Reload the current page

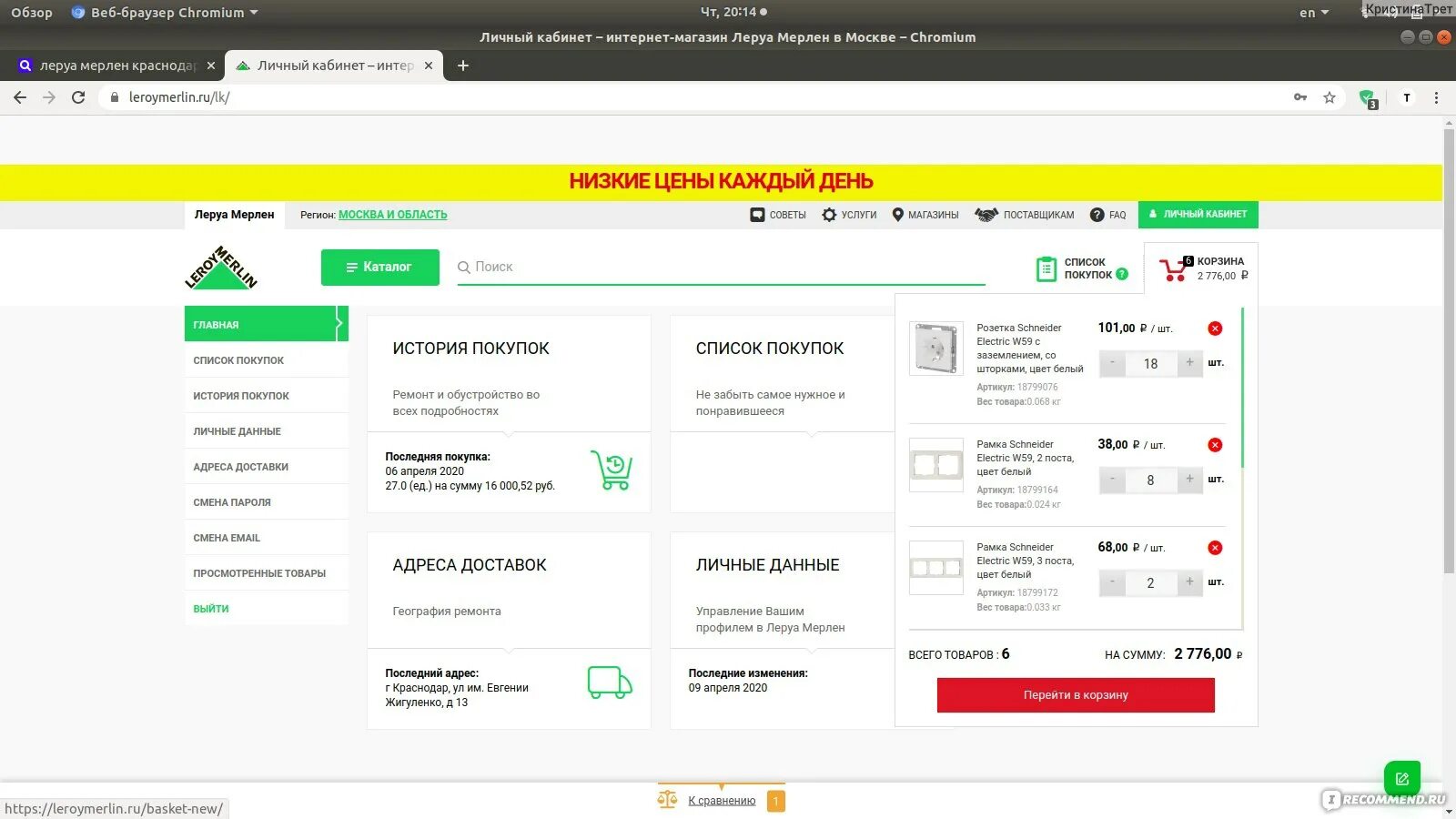(x=78, y=97)
